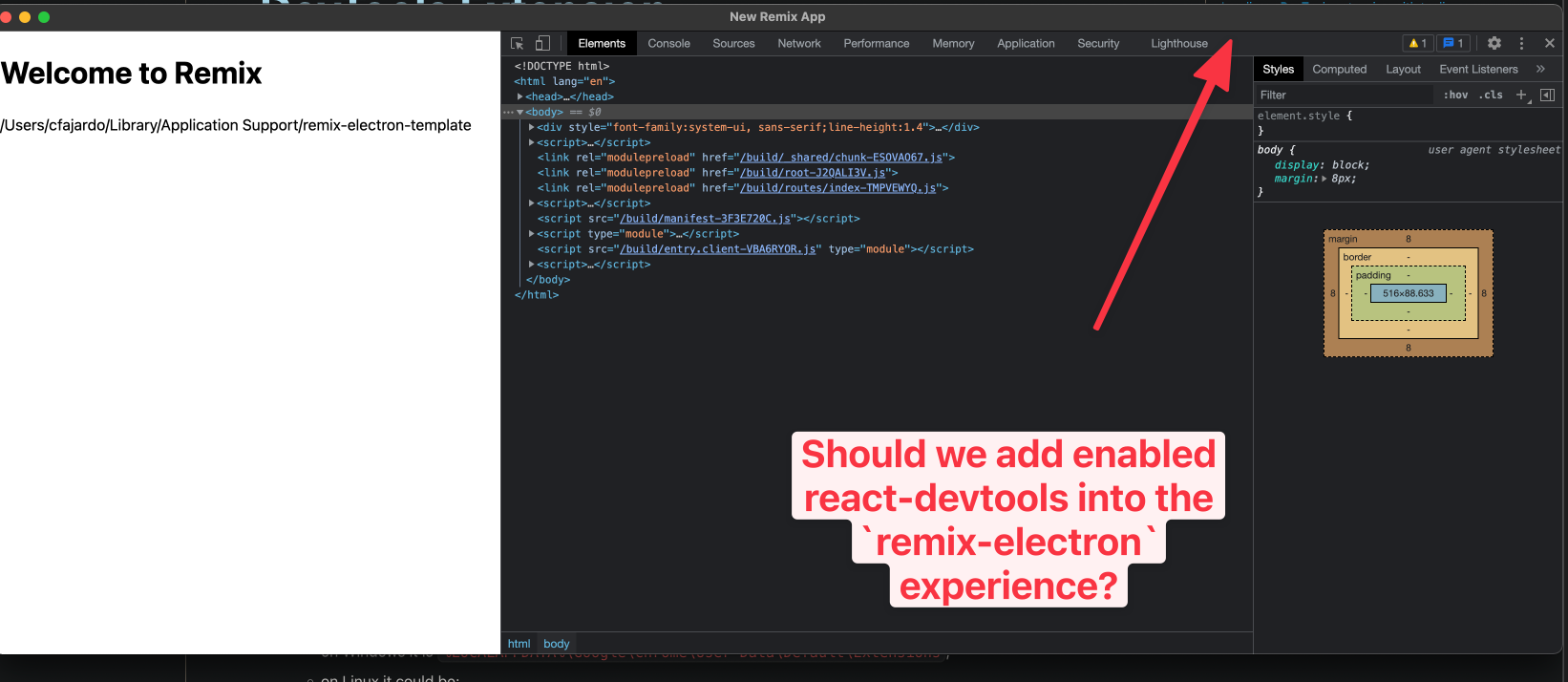Select the closing </body> tag line

548,280
